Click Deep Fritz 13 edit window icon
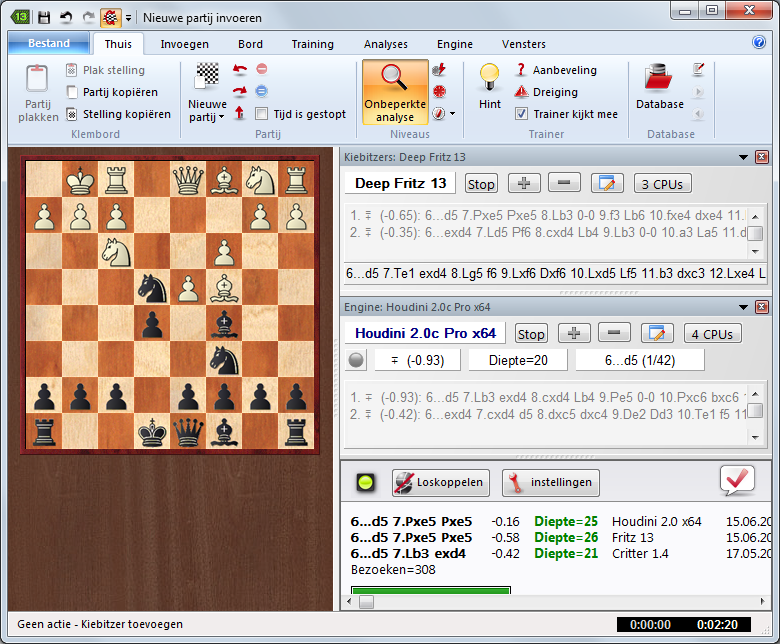 (x=607, y=183)
